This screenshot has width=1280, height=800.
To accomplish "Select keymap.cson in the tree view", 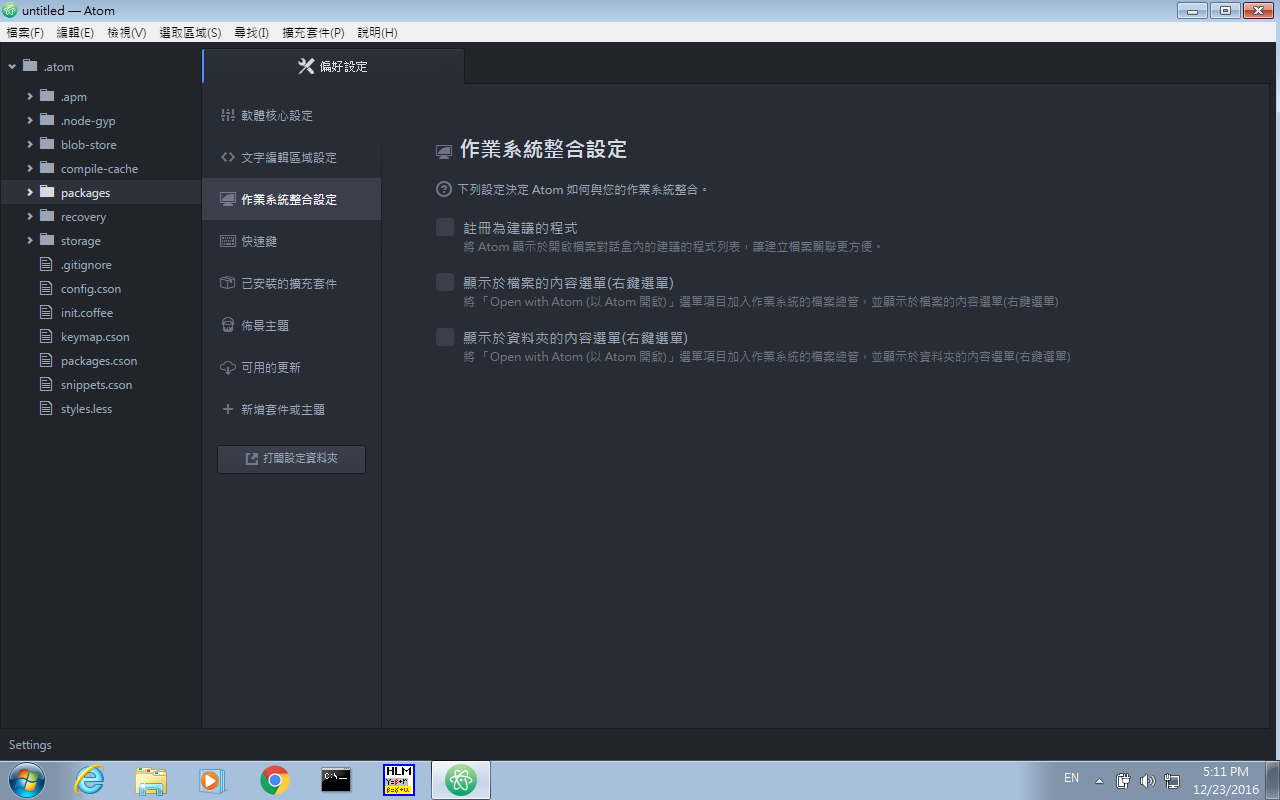I will point(95,337).
